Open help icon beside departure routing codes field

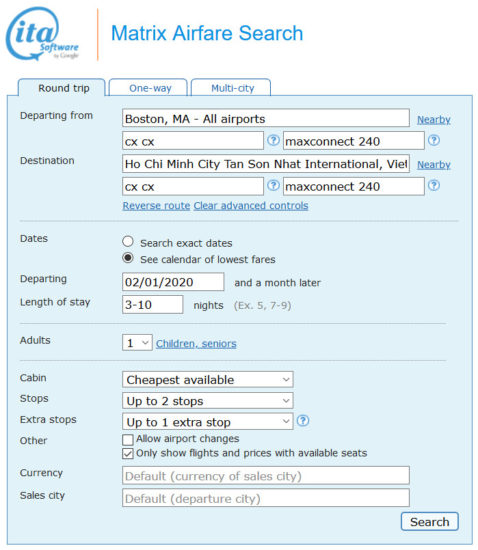[273, 140]
